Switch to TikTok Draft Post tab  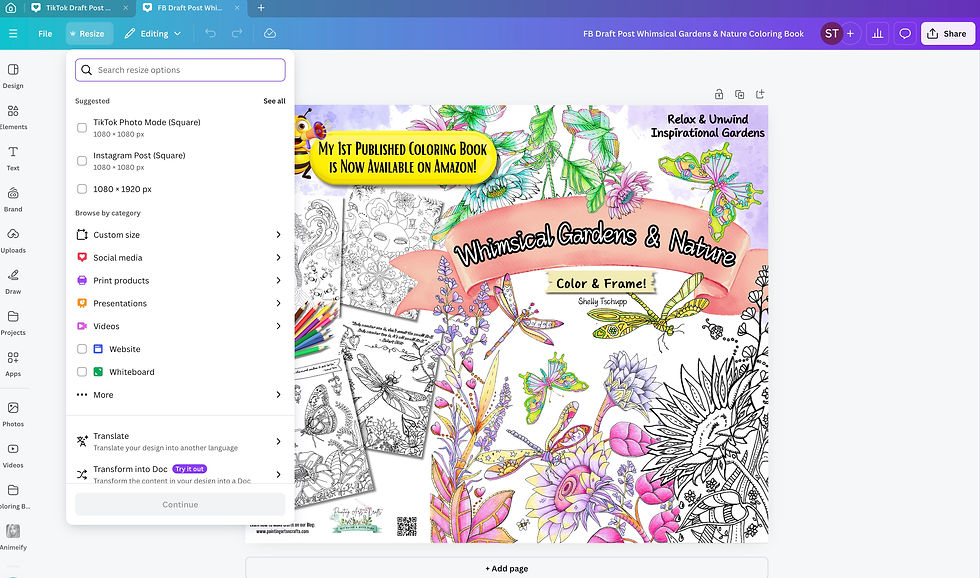tap(78, 7)
